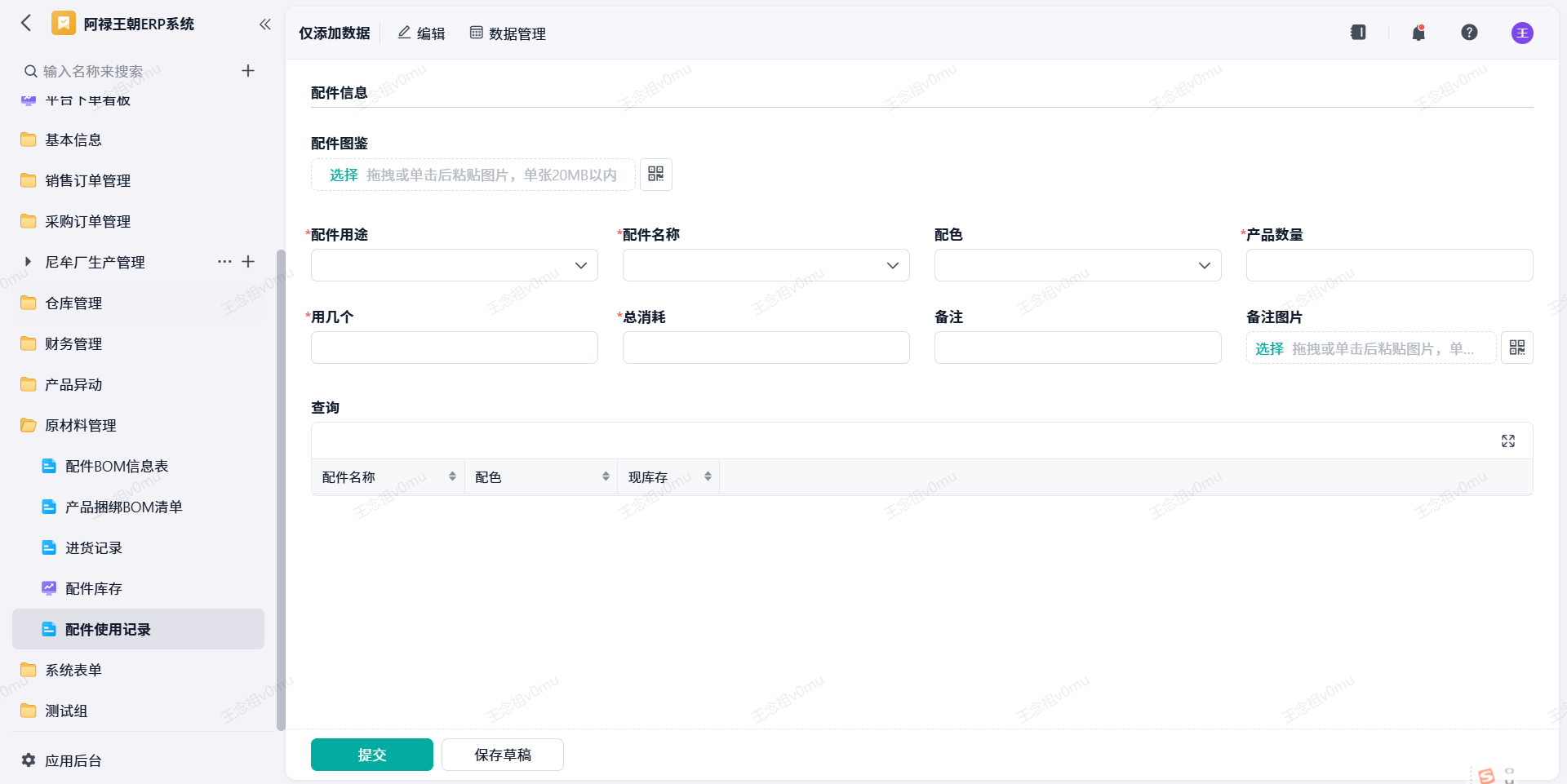The image size is (1567, 784).
Task: Open 基本信息 folder
Action: pyautogui.click(x=139, y=140)
